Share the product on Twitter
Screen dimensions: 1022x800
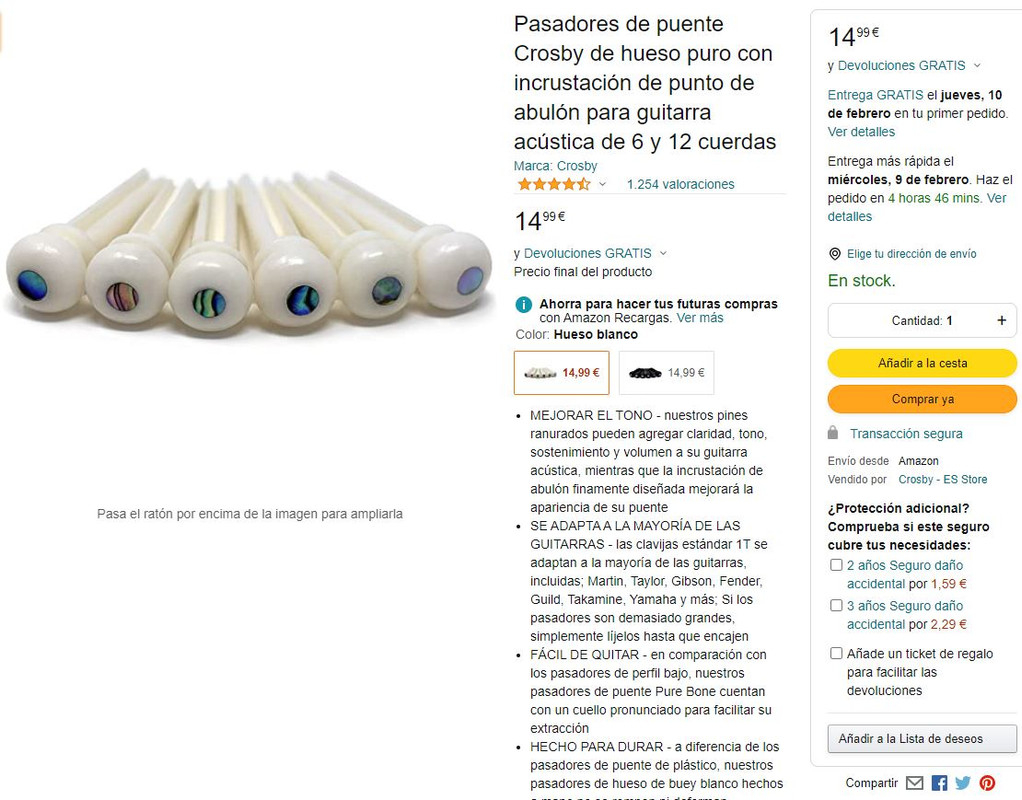(x=963, y=783)
